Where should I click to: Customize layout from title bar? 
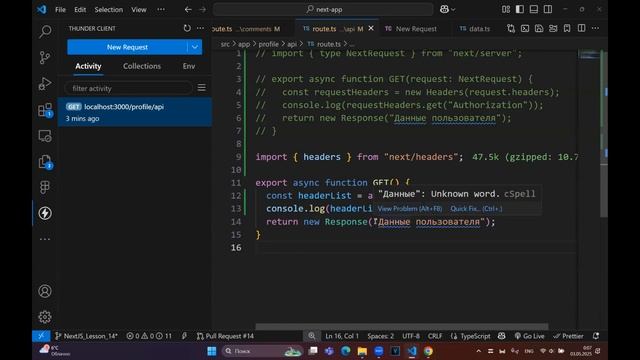[x=506, y=9]
